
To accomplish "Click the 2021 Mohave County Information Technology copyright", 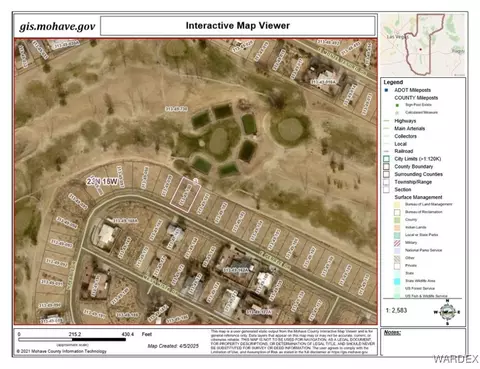I will [62, 351].
